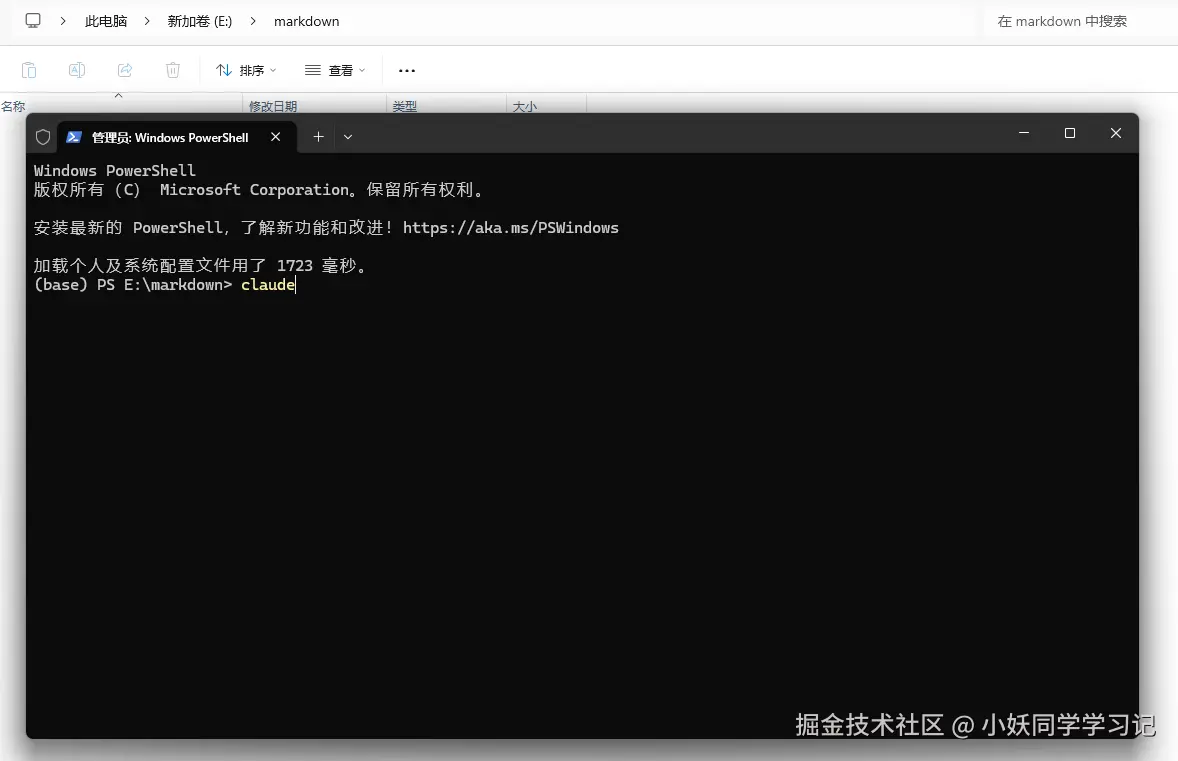Open the 查看 view dropdown
Viewport: 1178px width, 761px height.
(335, 70)
